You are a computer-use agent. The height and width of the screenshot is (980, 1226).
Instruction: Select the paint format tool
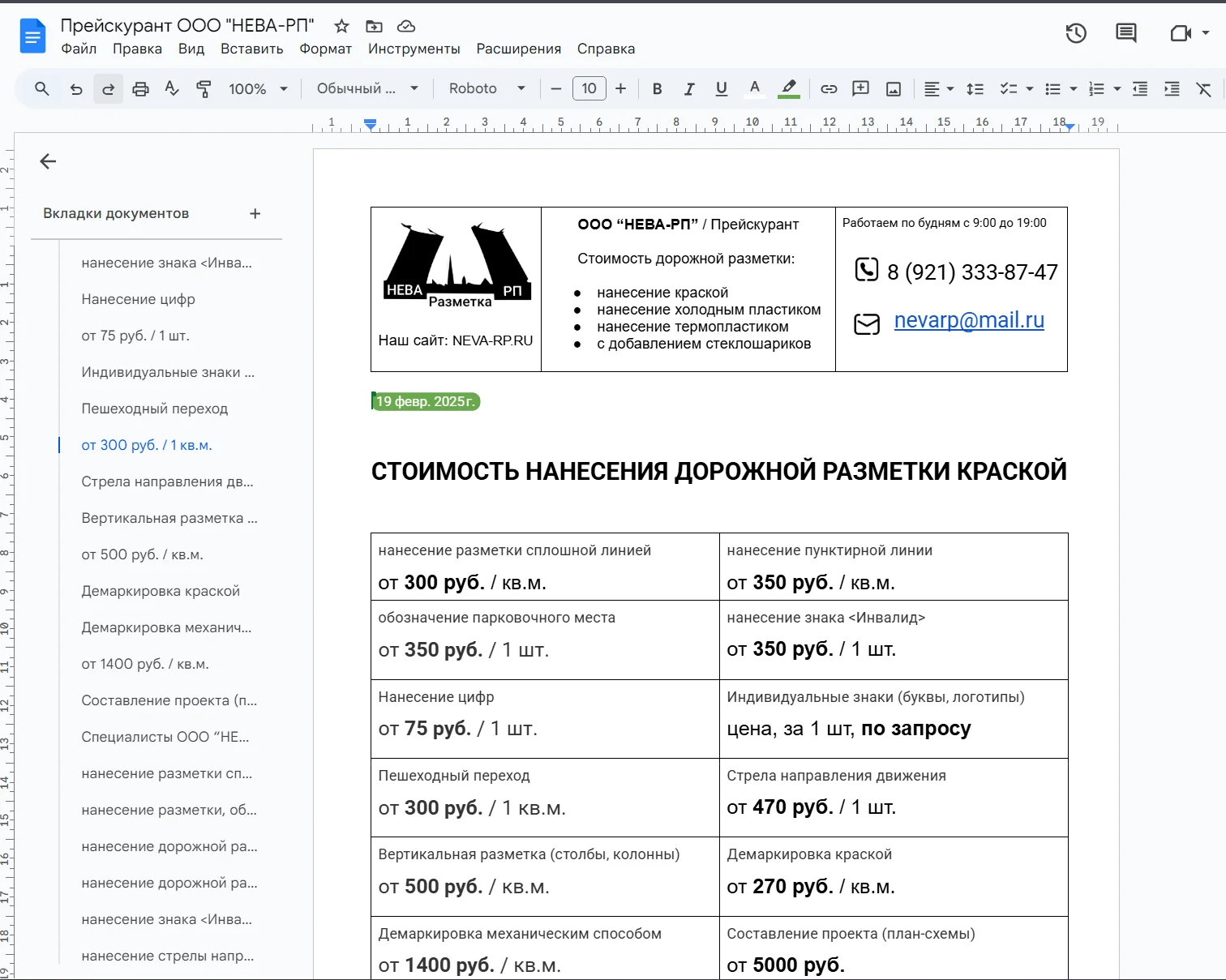(204, 88)
